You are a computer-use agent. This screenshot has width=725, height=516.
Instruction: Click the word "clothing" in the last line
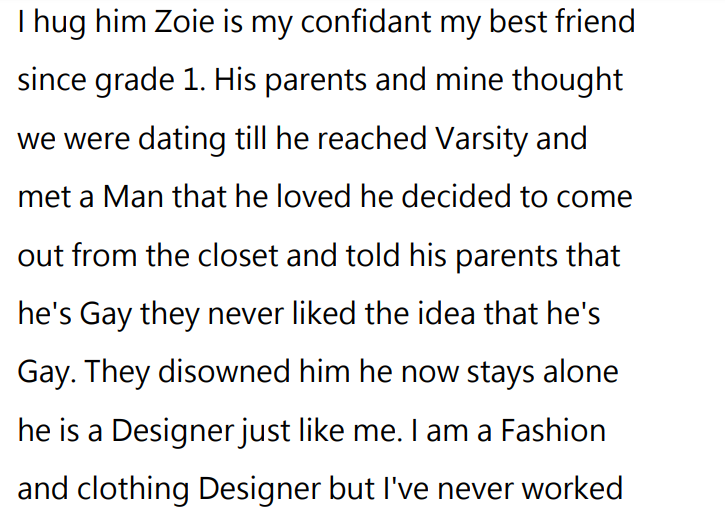click(136, 489)
